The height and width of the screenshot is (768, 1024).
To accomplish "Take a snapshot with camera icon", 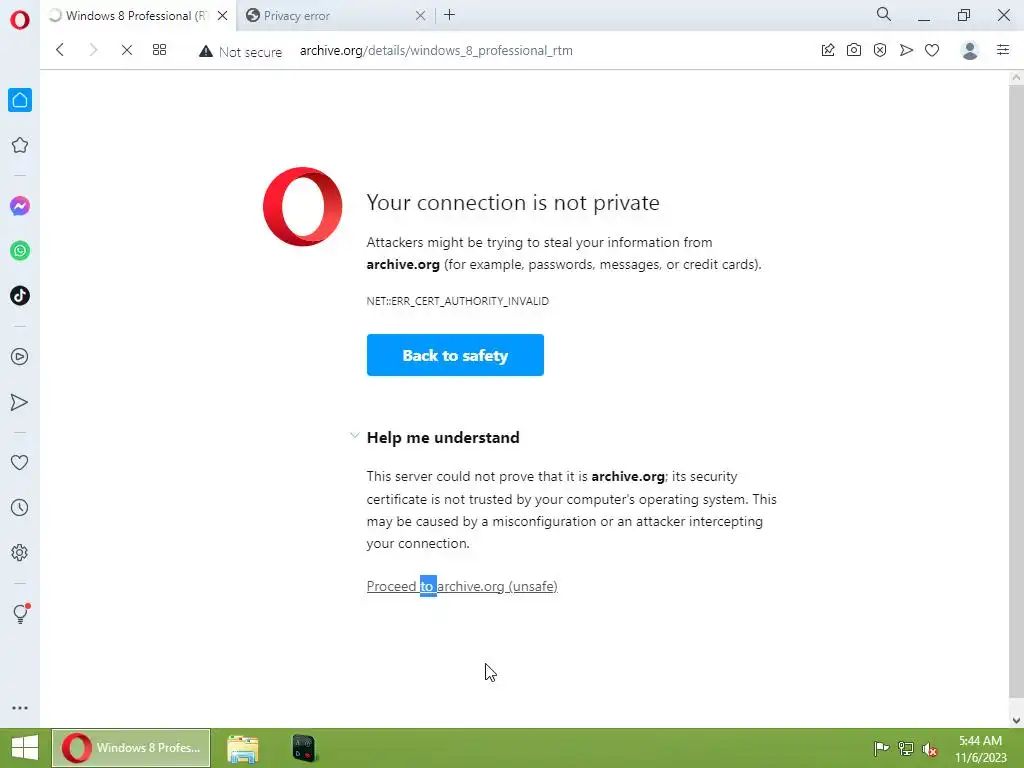I will pos(854,50).
